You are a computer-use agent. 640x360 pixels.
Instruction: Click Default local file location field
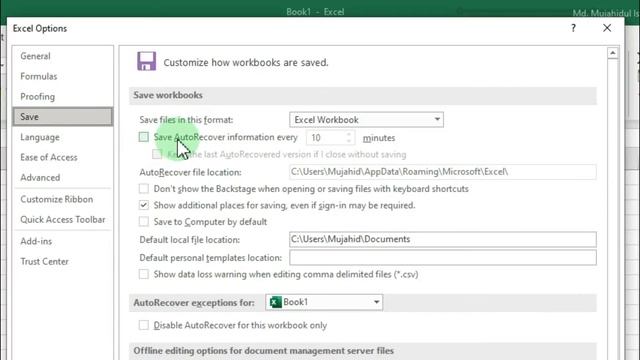[x=443, y=239]
